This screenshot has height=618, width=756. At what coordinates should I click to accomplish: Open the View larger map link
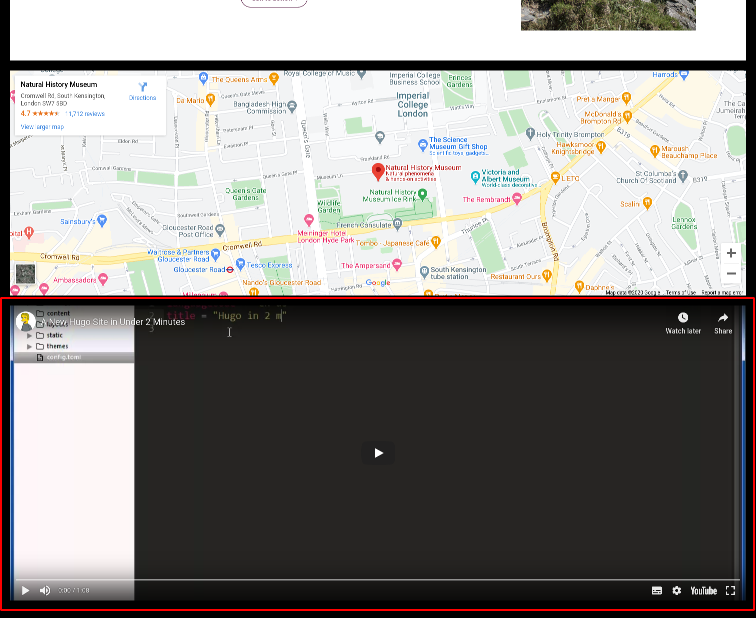tap(42, 127)
